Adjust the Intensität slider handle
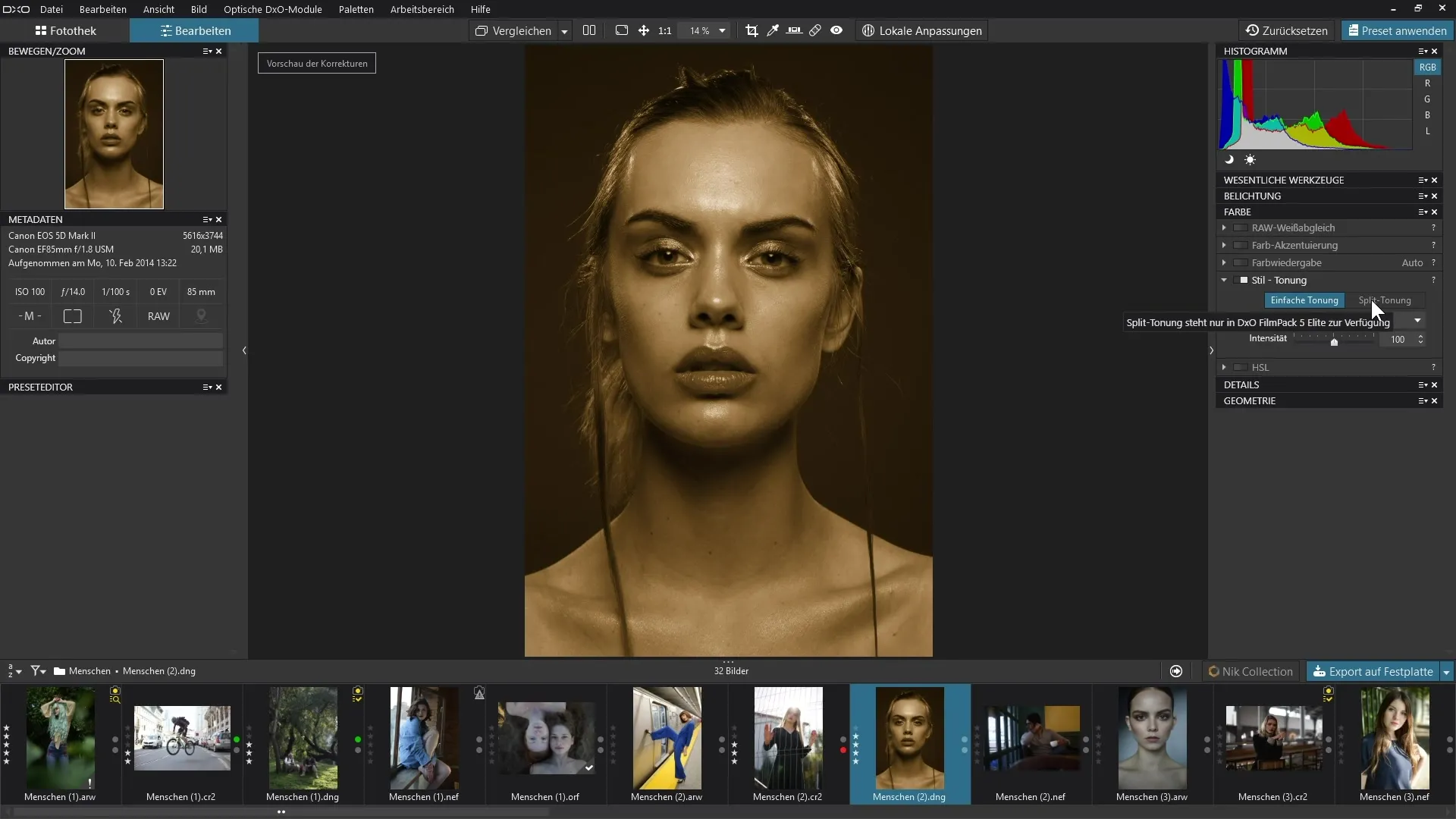 tap(1334, 342)
